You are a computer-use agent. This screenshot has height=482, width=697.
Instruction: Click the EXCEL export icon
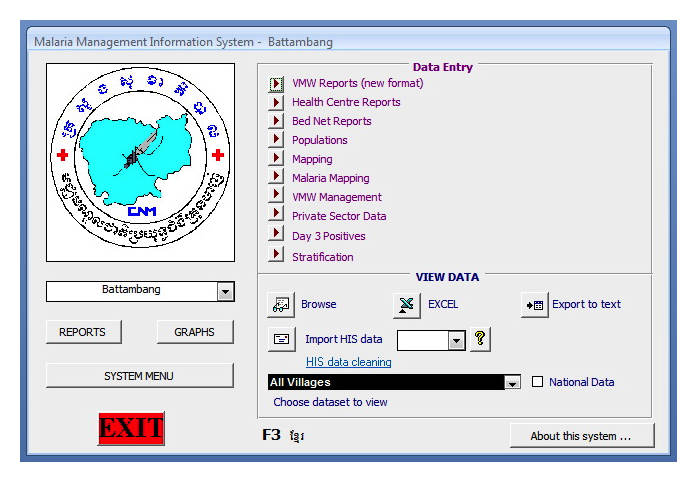pos(405,304)
